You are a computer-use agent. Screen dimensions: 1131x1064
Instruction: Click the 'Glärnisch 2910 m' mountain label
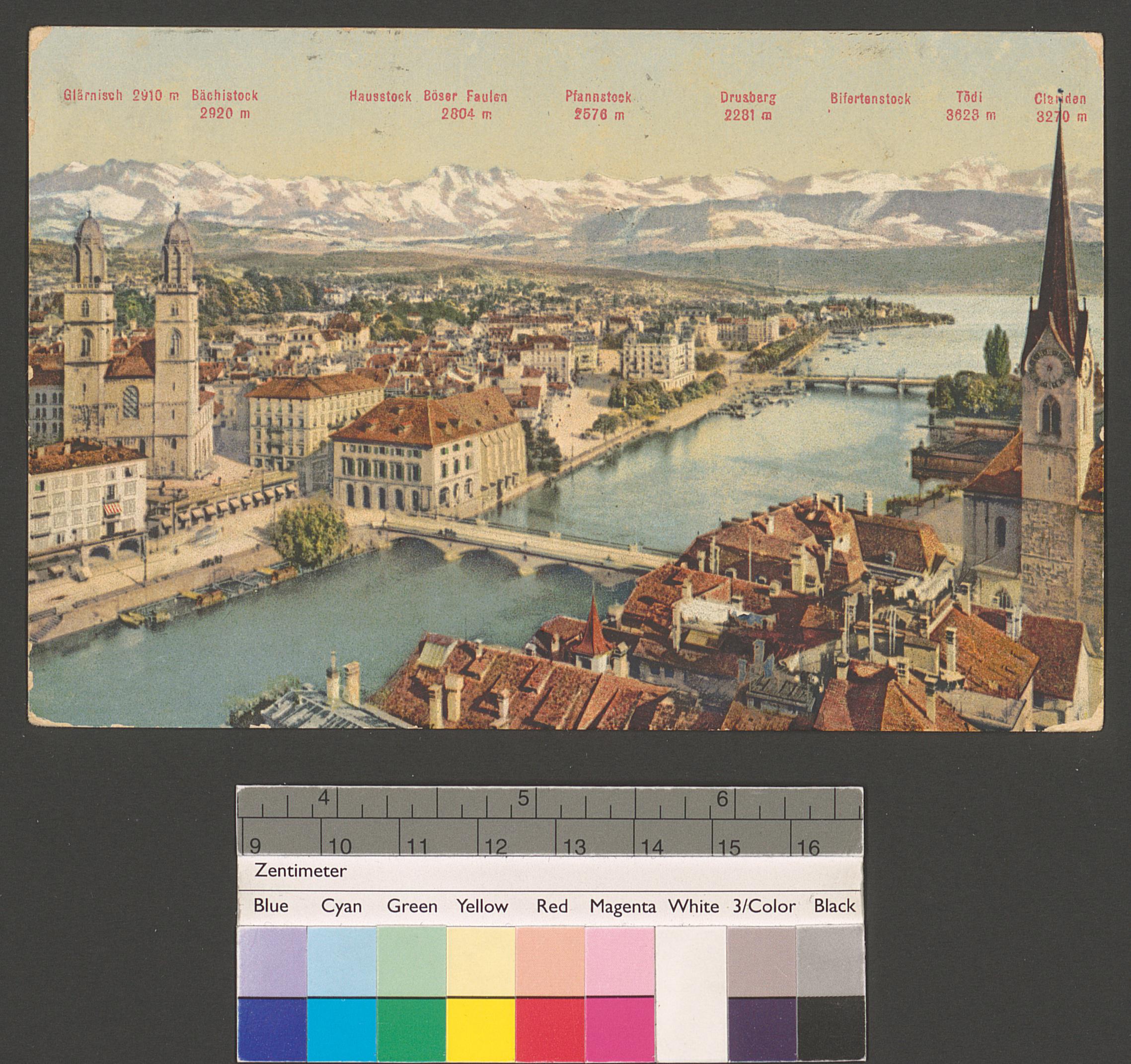pos(121,95)
